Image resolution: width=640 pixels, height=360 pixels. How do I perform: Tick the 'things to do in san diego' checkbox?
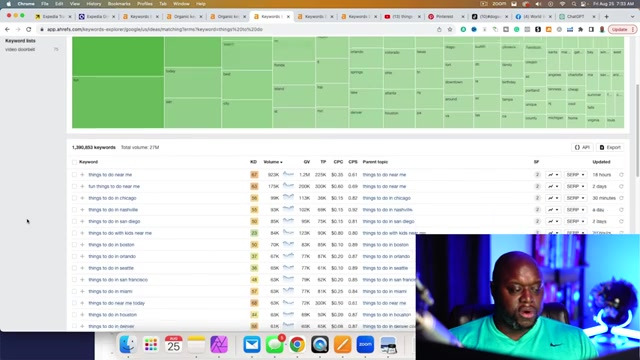pos(74,221)
